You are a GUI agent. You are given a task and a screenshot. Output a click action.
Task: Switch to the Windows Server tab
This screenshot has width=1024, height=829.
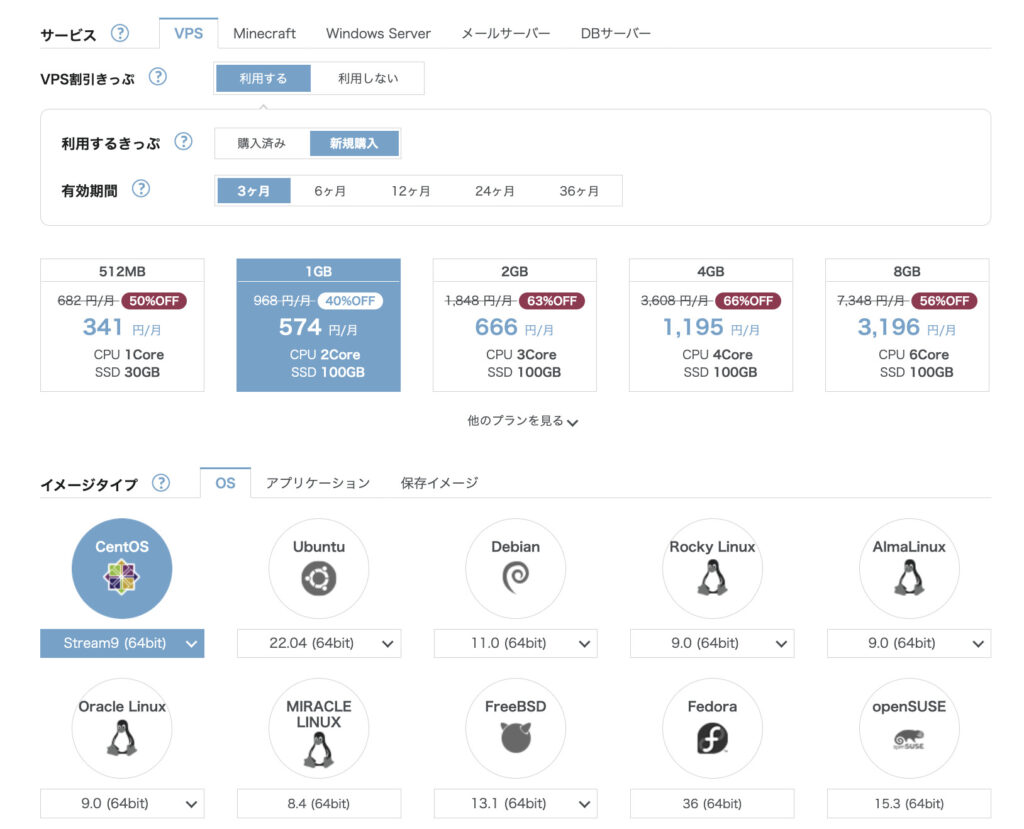pos(378,33)
